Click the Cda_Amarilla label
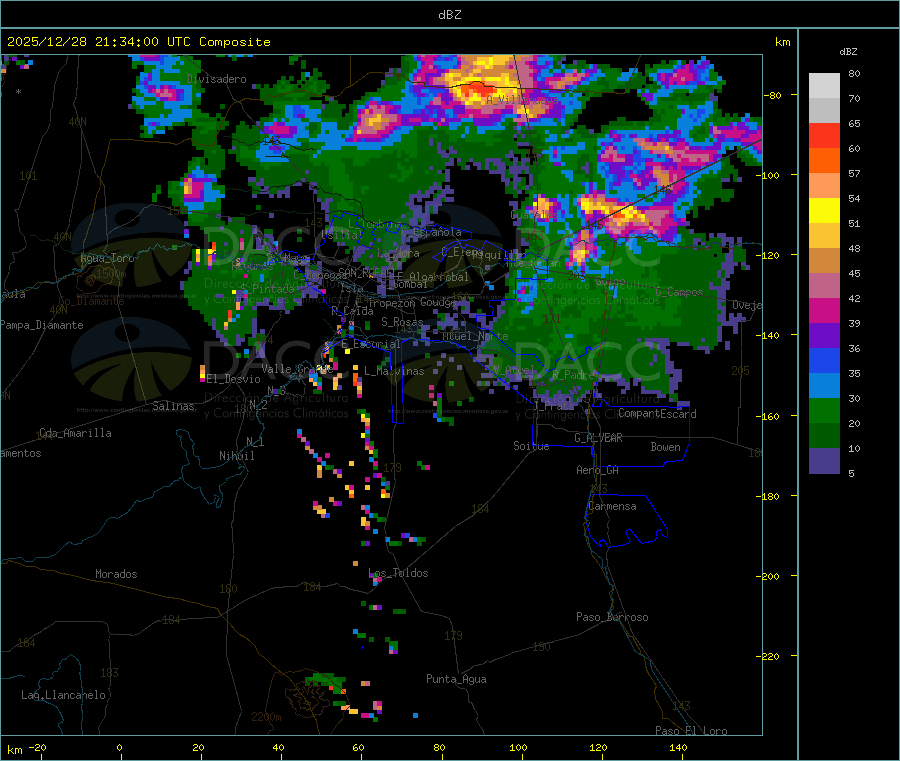The height and width of the screenshot is (761, 900). point(75,433)
